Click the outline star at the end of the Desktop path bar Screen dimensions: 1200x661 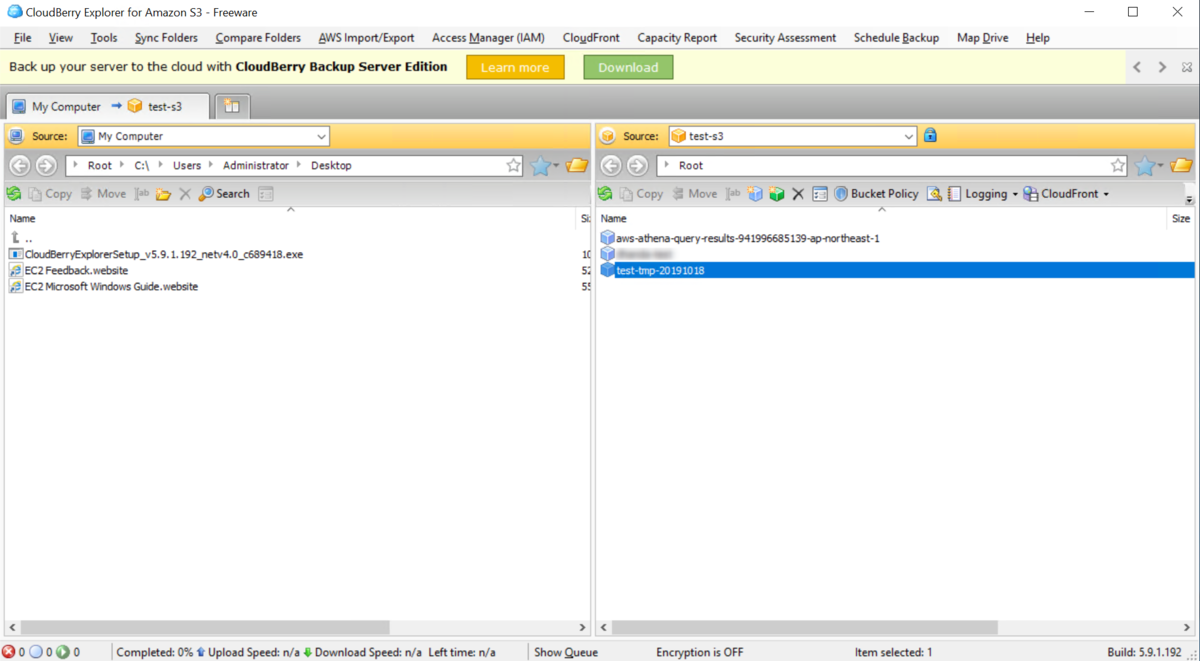tap(513, 165)
